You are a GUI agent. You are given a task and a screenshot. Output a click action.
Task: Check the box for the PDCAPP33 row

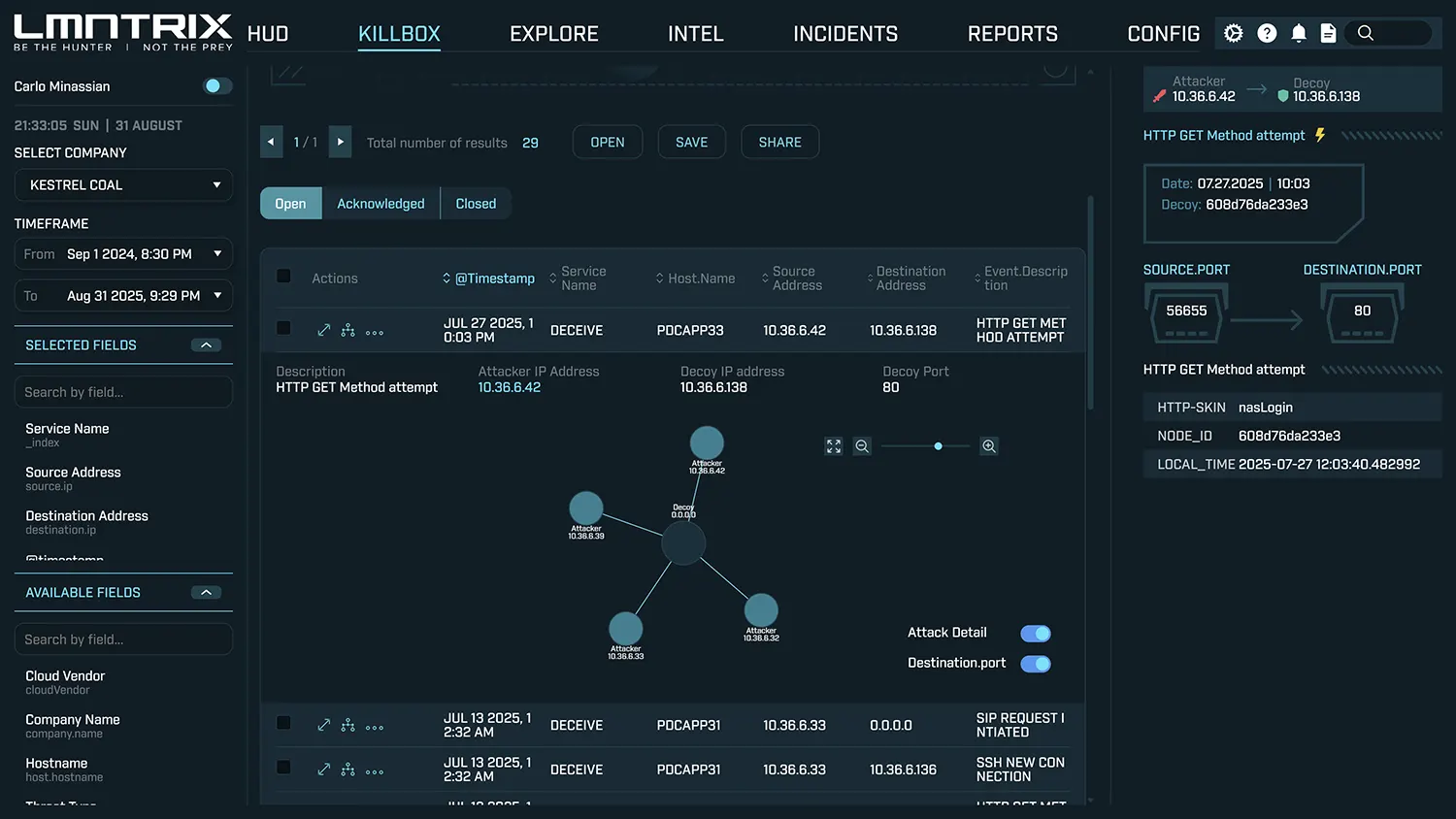[x=283, y=328]
